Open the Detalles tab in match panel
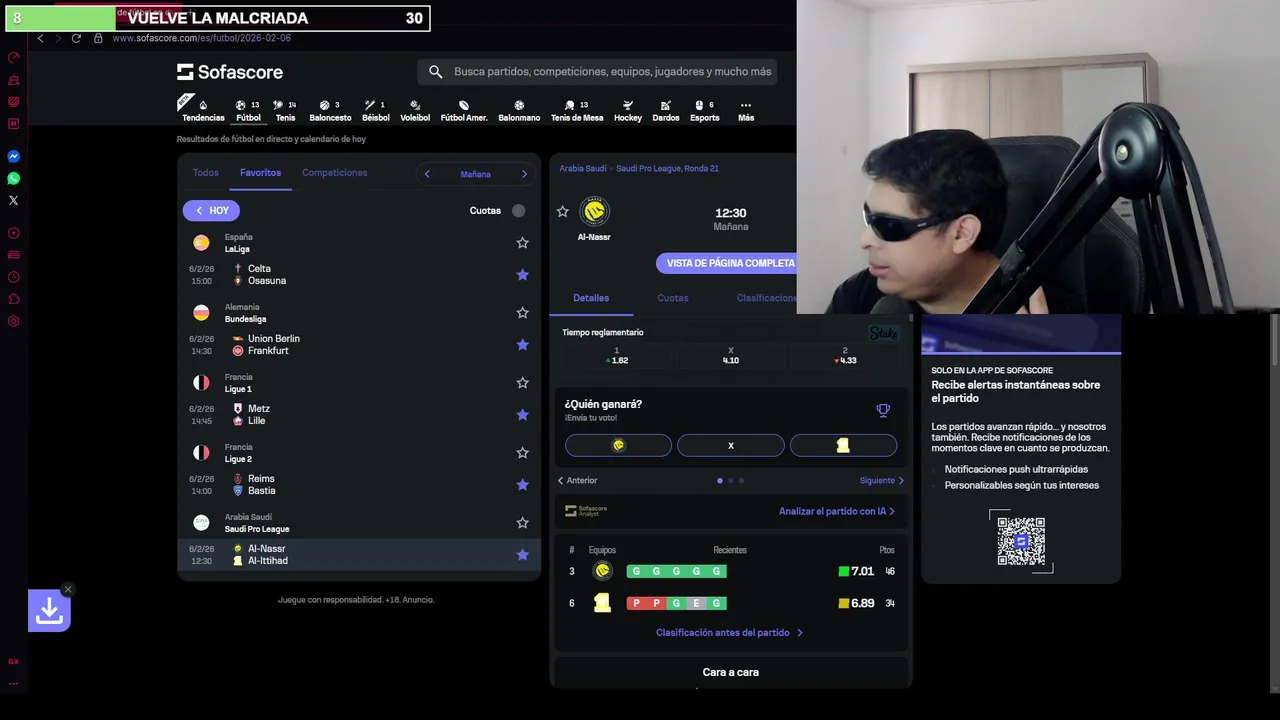This screenshot has height=720, width=1280. pyautogui.click(x=591, y=298)
